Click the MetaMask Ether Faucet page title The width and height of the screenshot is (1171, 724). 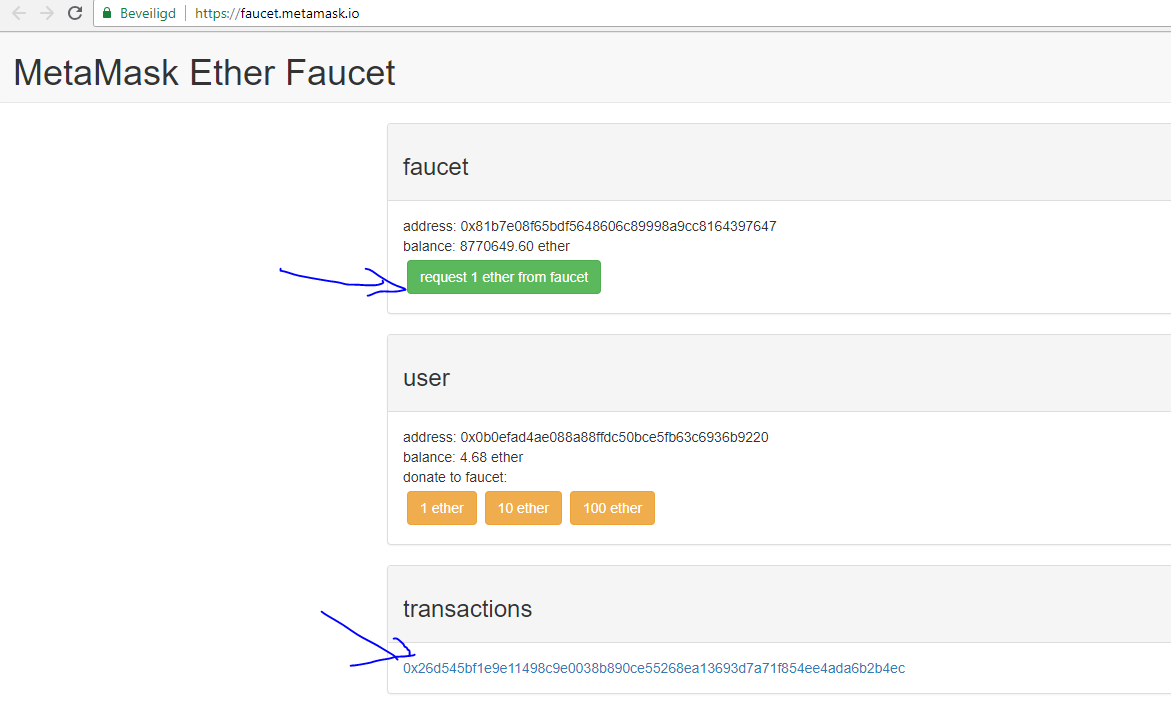(x=204, y=72)
